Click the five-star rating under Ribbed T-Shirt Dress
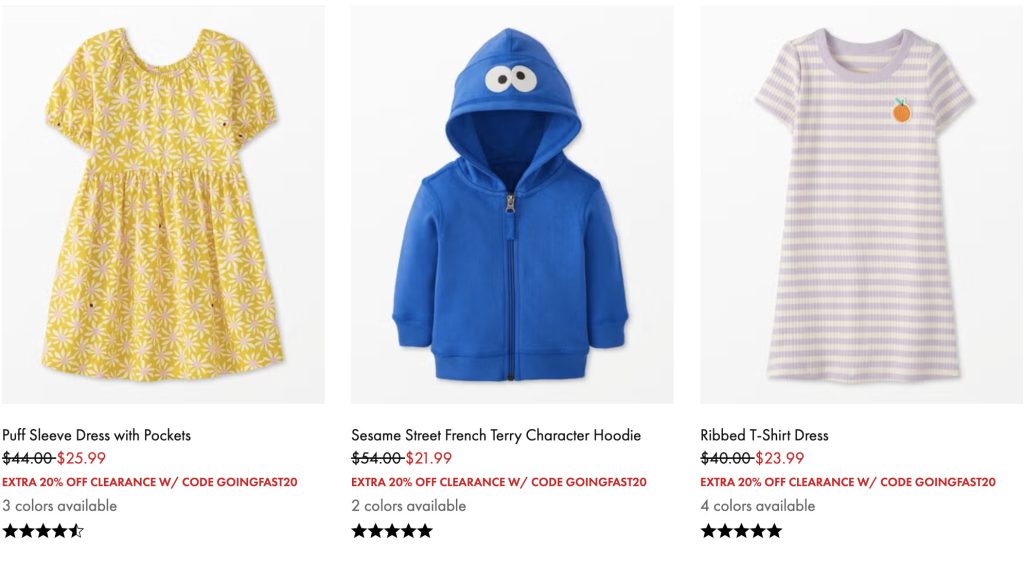 coord(741,531)
